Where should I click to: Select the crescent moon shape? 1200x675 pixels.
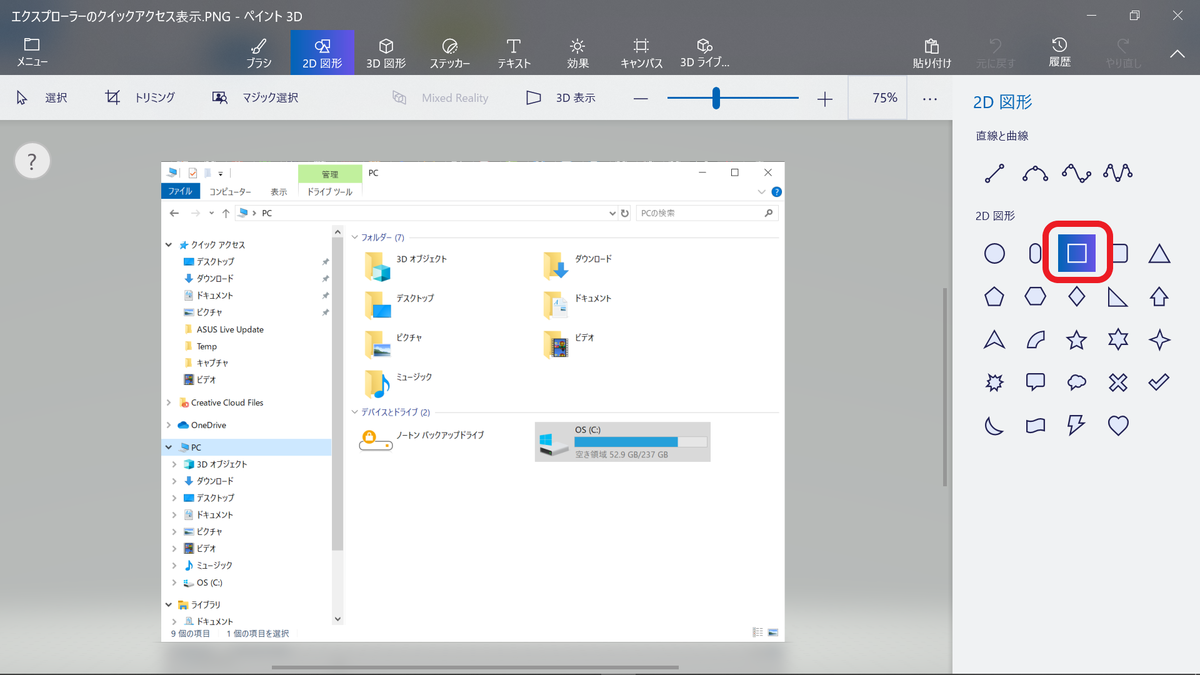[x=994, y=425]
